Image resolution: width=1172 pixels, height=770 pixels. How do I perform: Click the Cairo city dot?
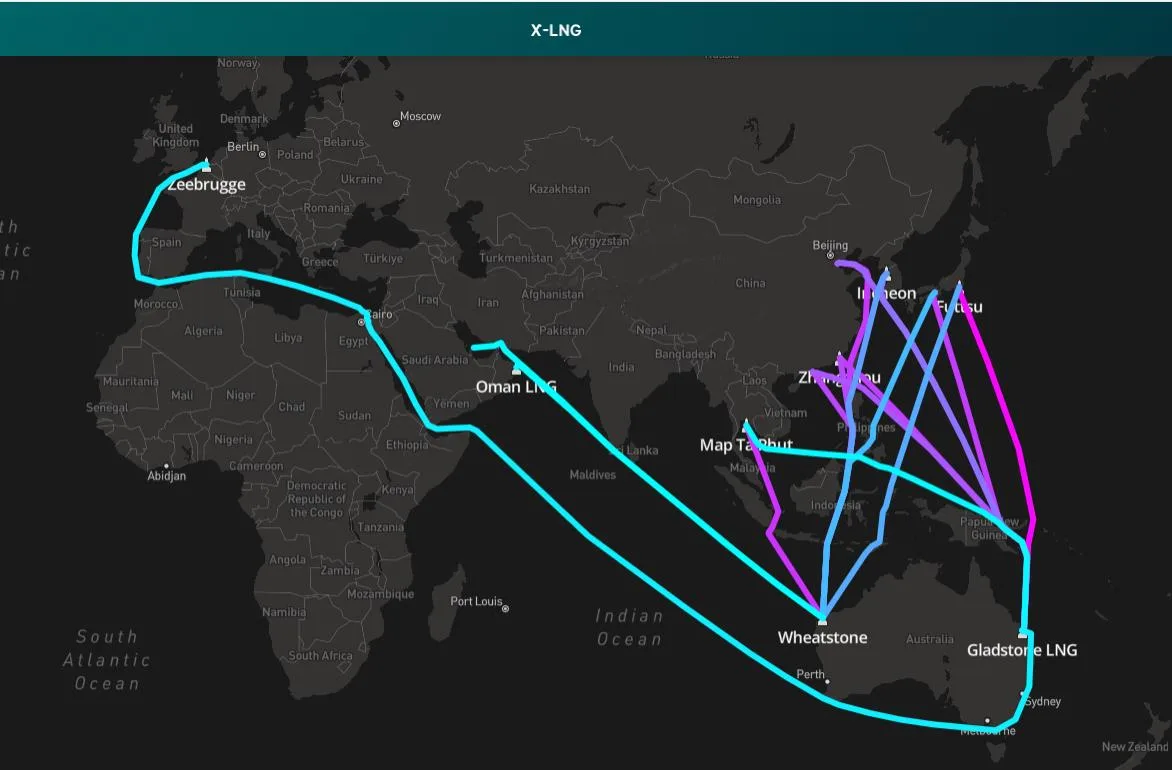[361, 322]
